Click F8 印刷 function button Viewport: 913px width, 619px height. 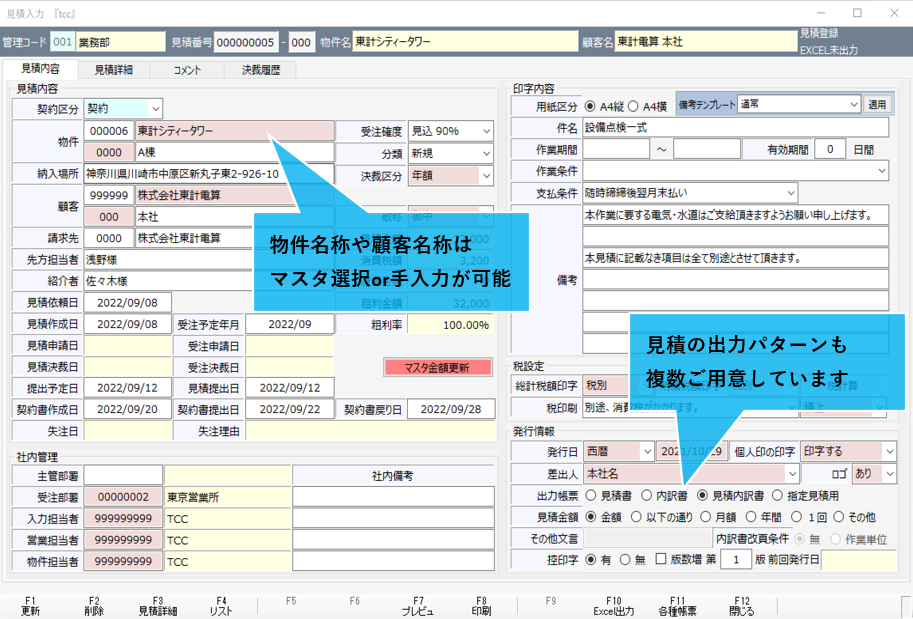click(481, 606)
